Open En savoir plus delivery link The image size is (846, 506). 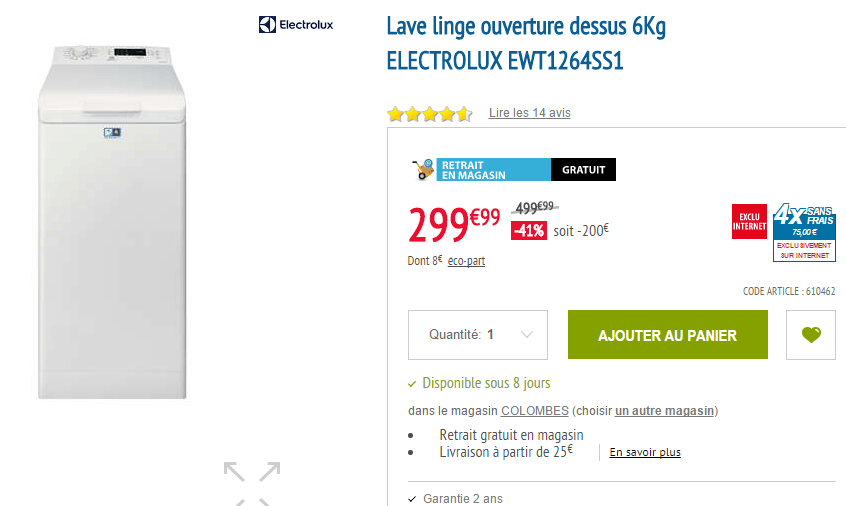(645, 452)
